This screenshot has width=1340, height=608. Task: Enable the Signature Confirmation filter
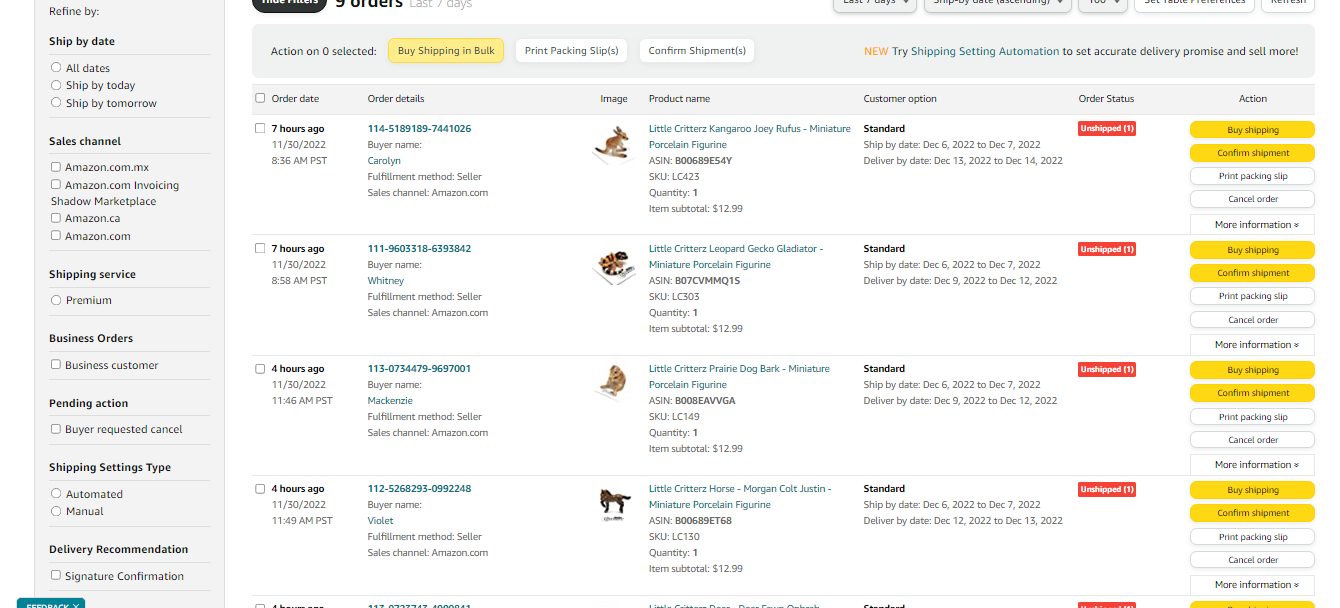pos(56,576)
